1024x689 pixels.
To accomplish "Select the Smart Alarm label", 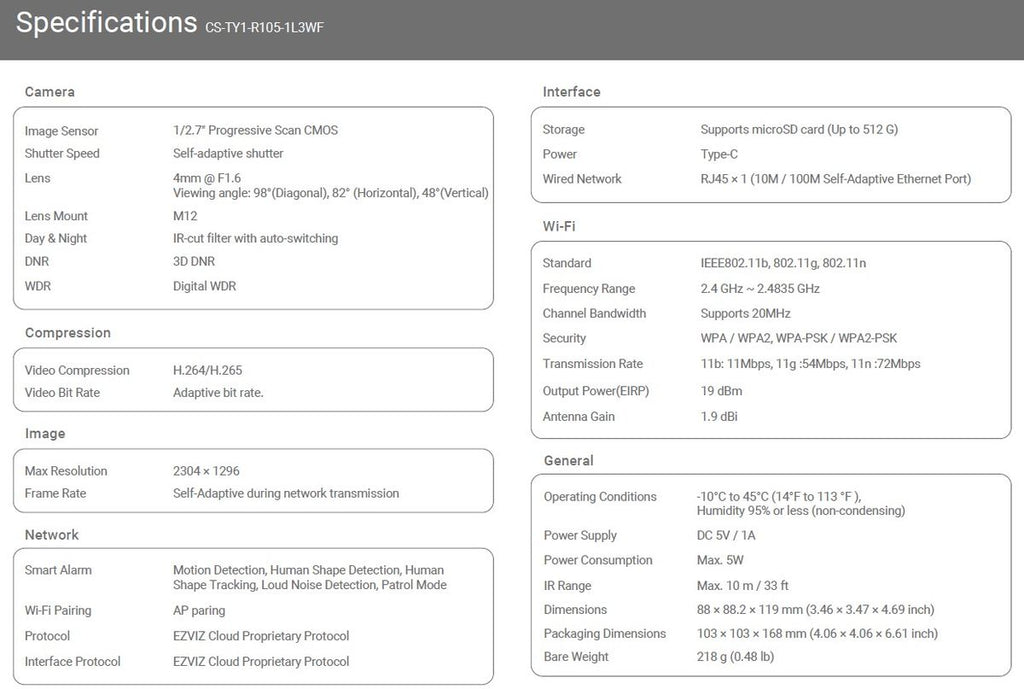I will 58,570.
